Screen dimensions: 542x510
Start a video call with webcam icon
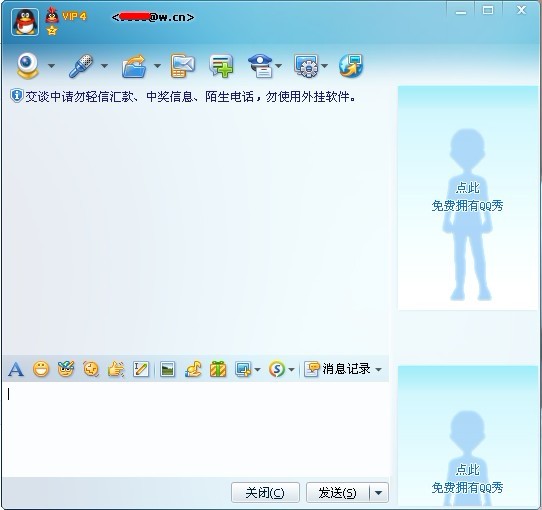[28, 66]
